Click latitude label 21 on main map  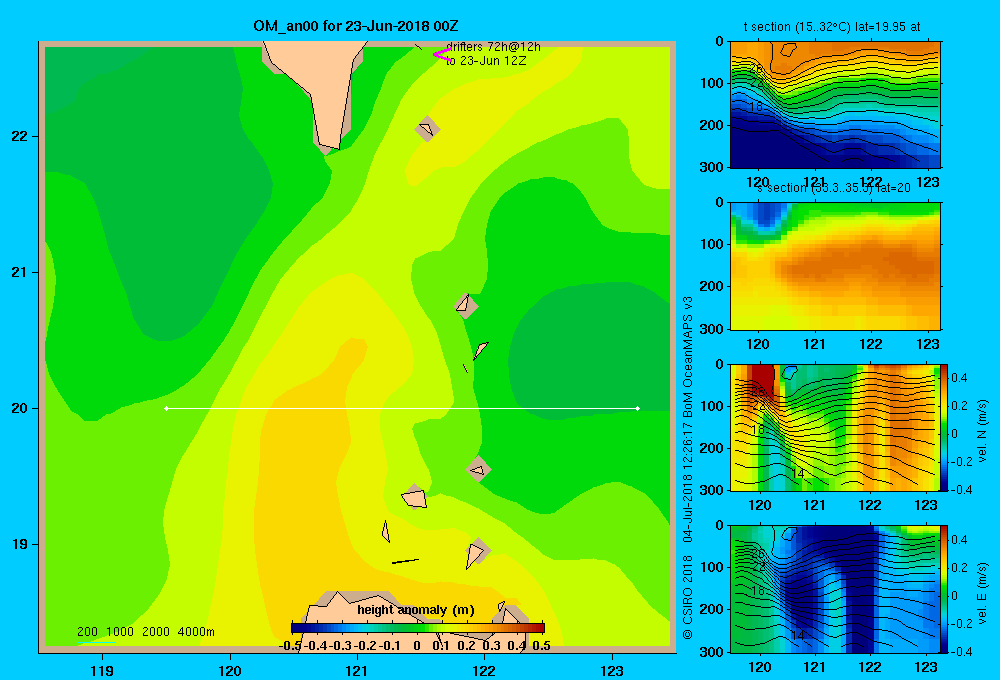(x=20, y=272)
